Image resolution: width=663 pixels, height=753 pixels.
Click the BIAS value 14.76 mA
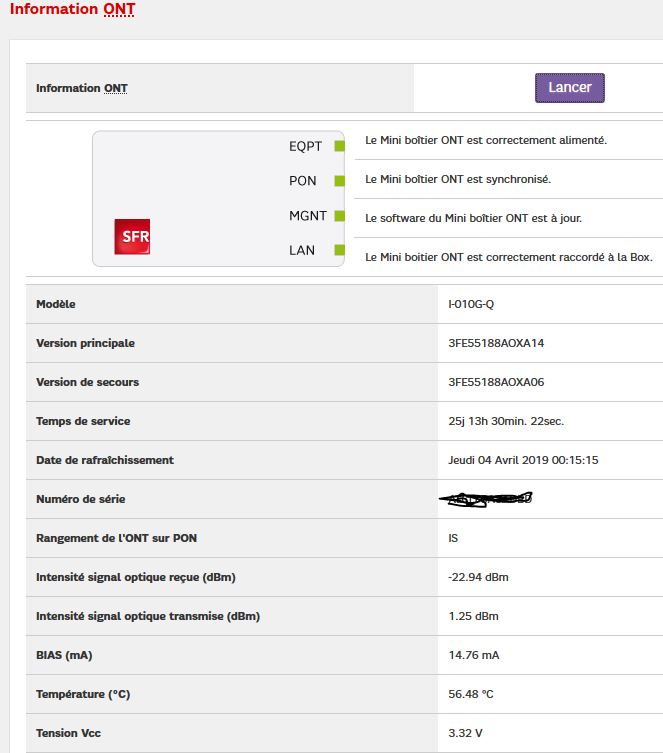pos(474,655)
